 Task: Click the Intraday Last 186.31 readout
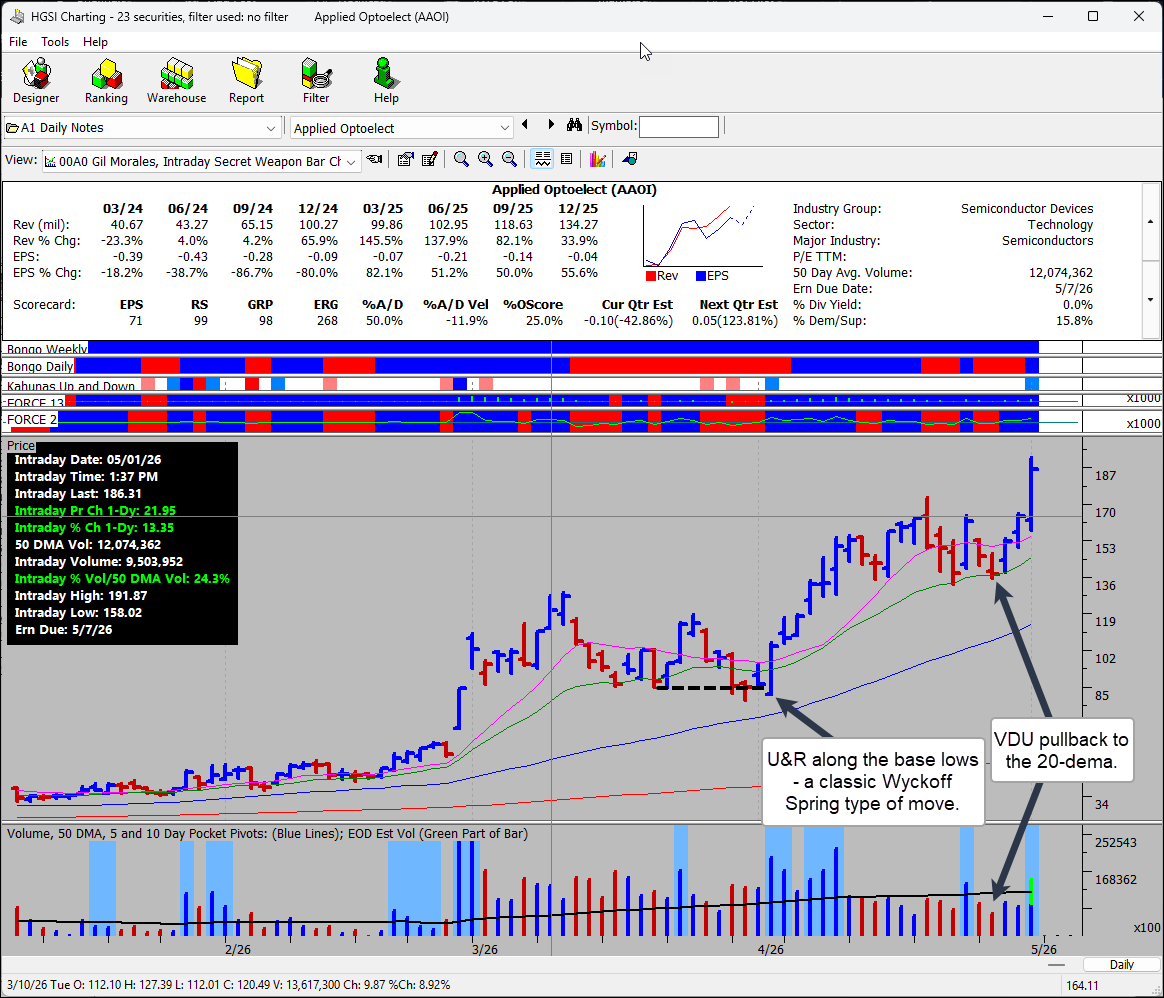point(78,494)
